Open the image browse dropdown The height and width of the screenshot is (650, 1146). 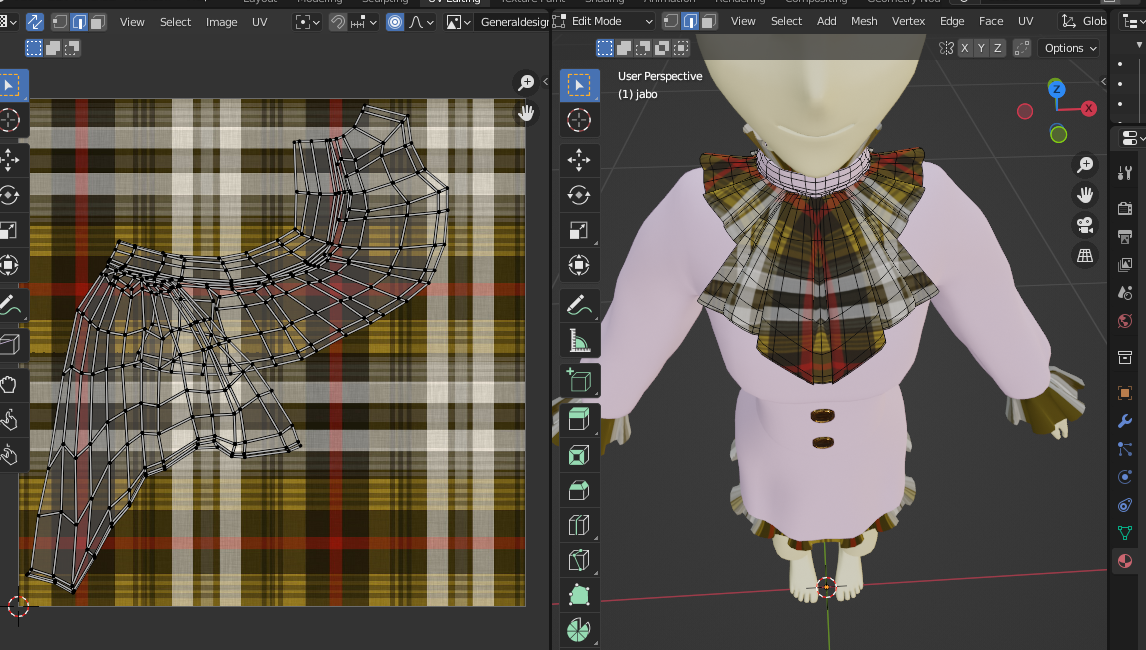458,22
